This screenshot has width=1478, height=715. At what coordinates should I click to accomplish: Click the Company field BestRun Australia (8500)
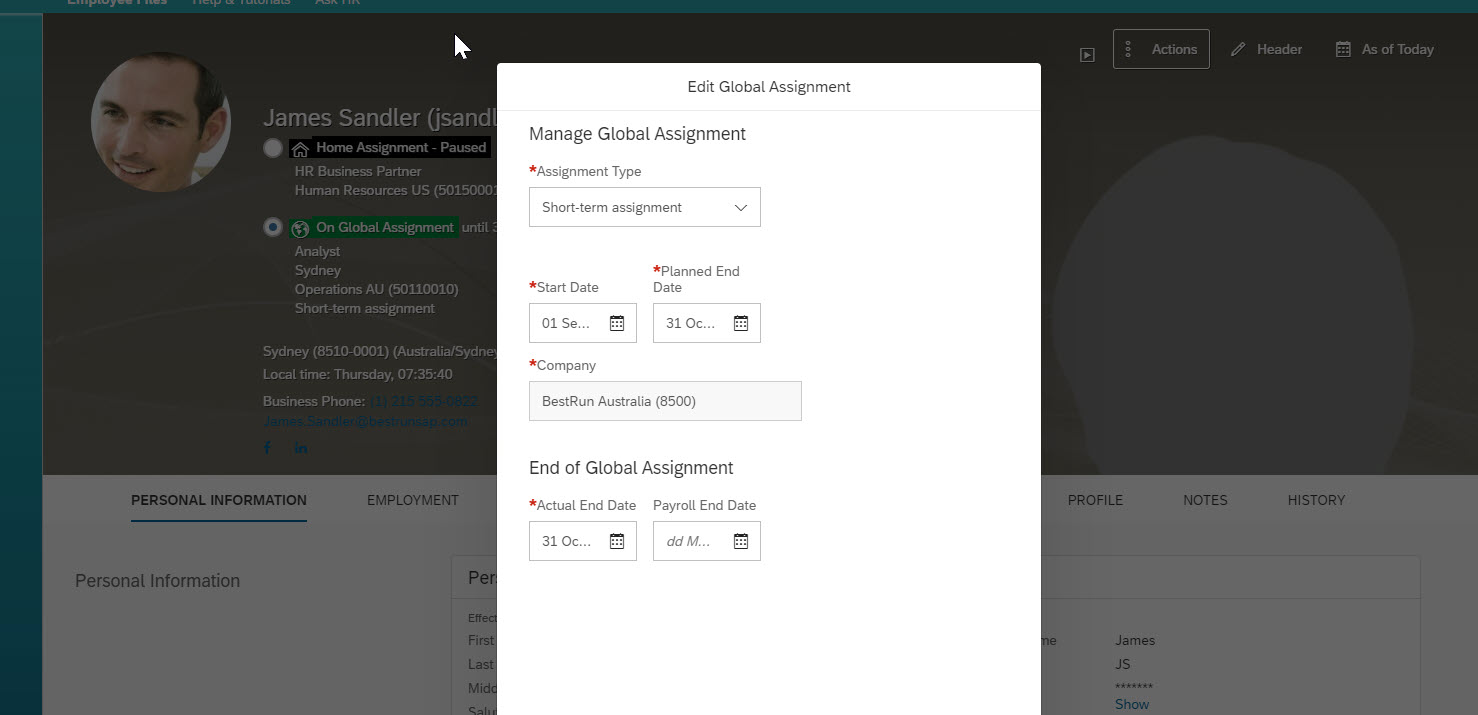point(665,401)
